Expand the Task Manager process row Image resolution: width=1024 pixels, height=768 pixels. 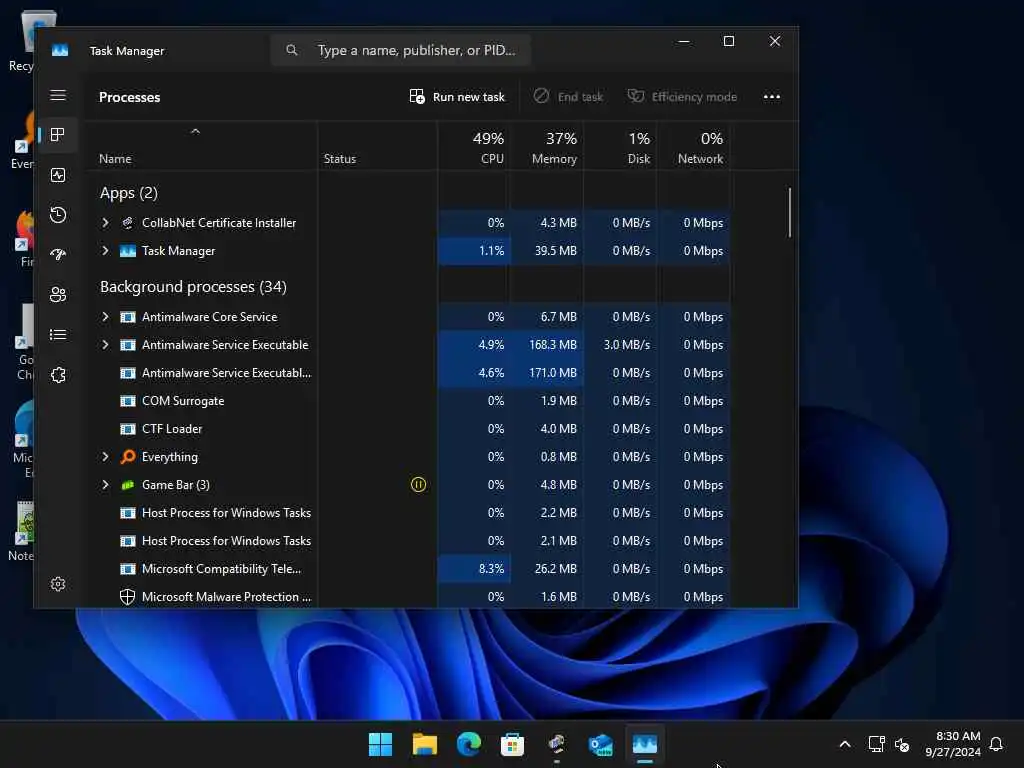pyautogui.click(x=105, y=251)
